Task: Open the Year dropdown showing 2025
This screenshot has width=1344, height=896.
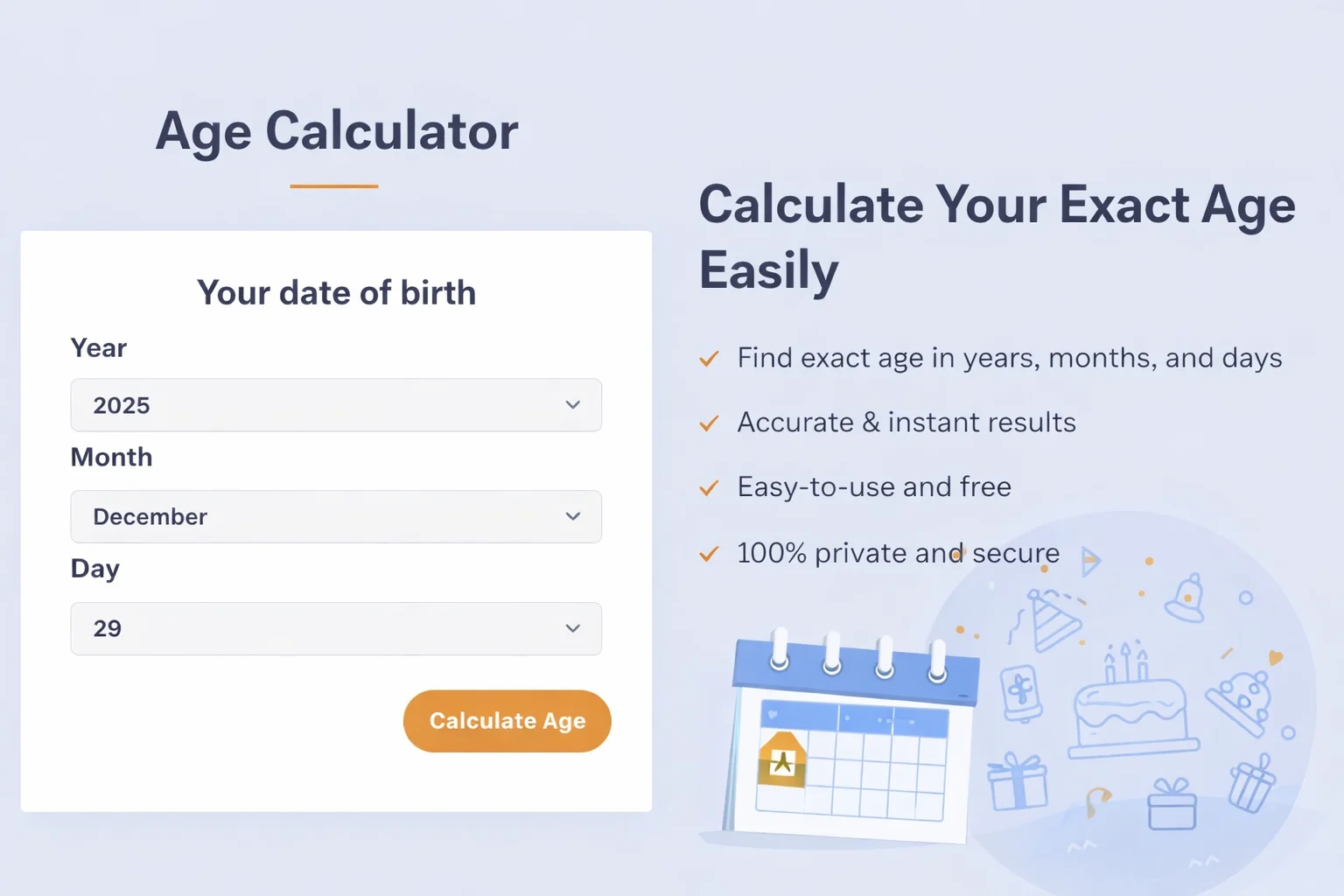Action: pos(336,405)
